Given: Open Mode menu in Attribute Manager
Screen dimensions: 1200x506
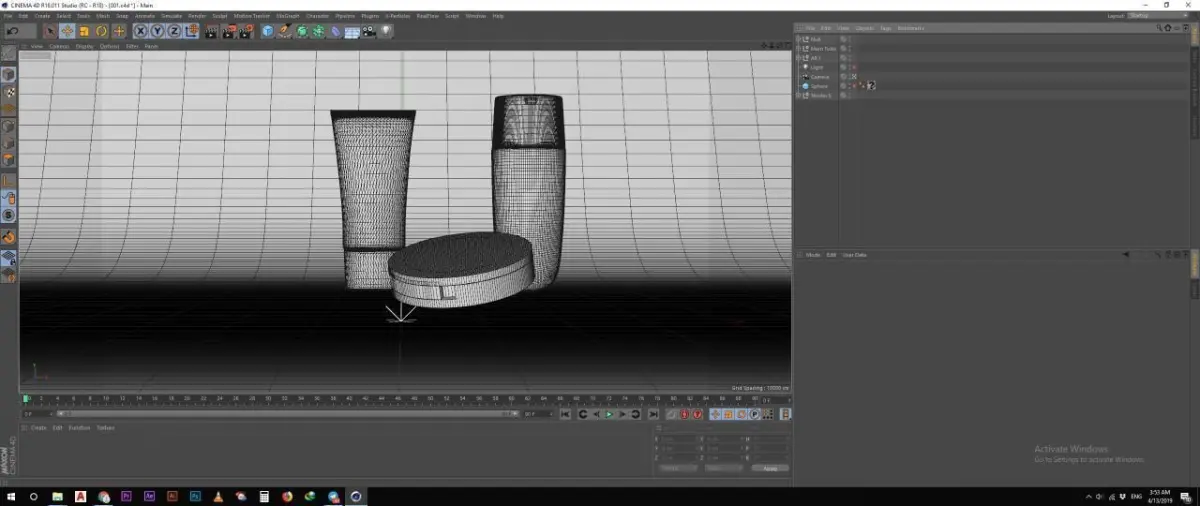Looking at the screenshot, I should pos(813,255).
